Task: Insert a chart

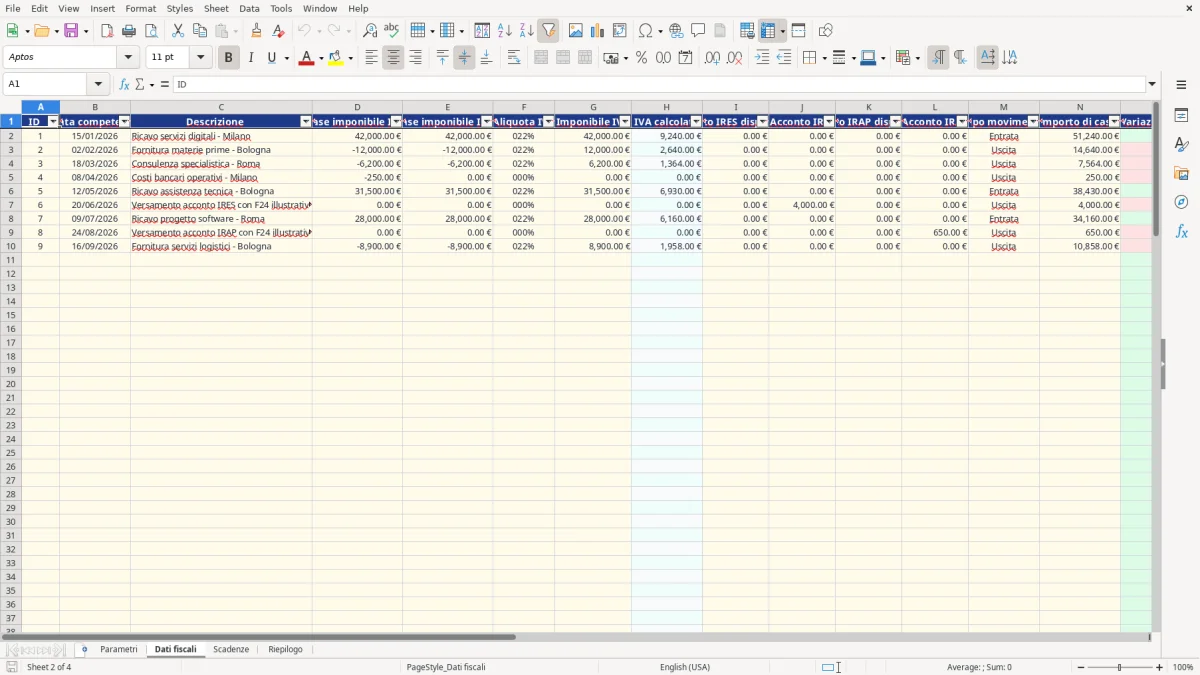Action: click(x=598, y=31)
